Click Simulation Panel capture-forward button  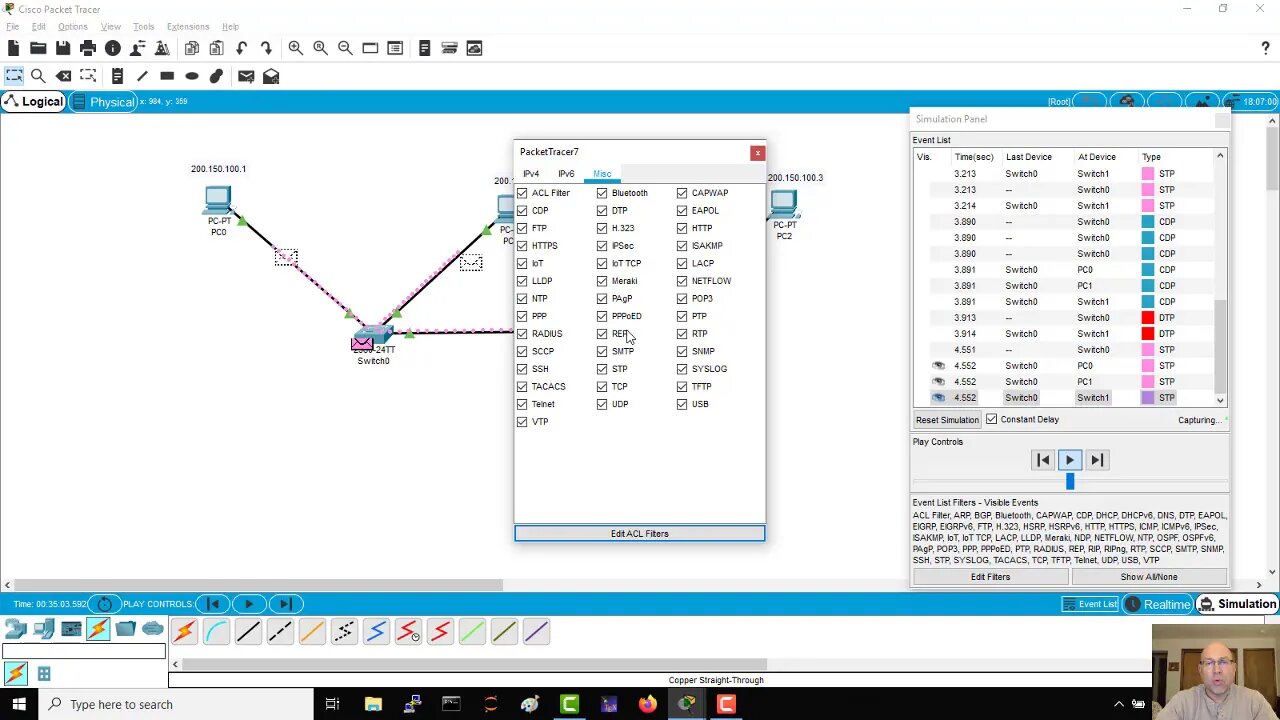point(1097,460)
